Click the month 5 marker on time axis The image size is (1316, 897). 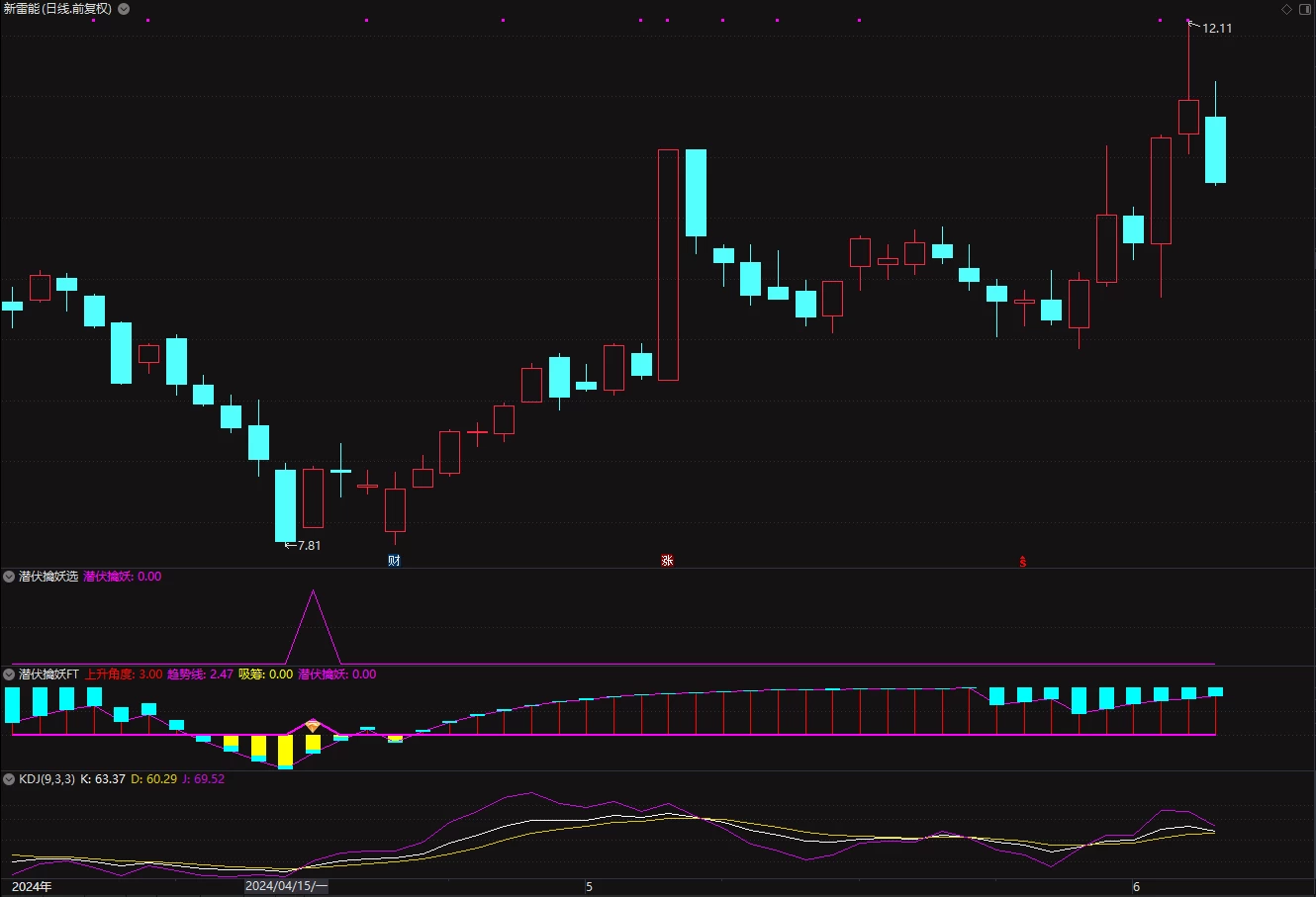[x=590, y=887]
